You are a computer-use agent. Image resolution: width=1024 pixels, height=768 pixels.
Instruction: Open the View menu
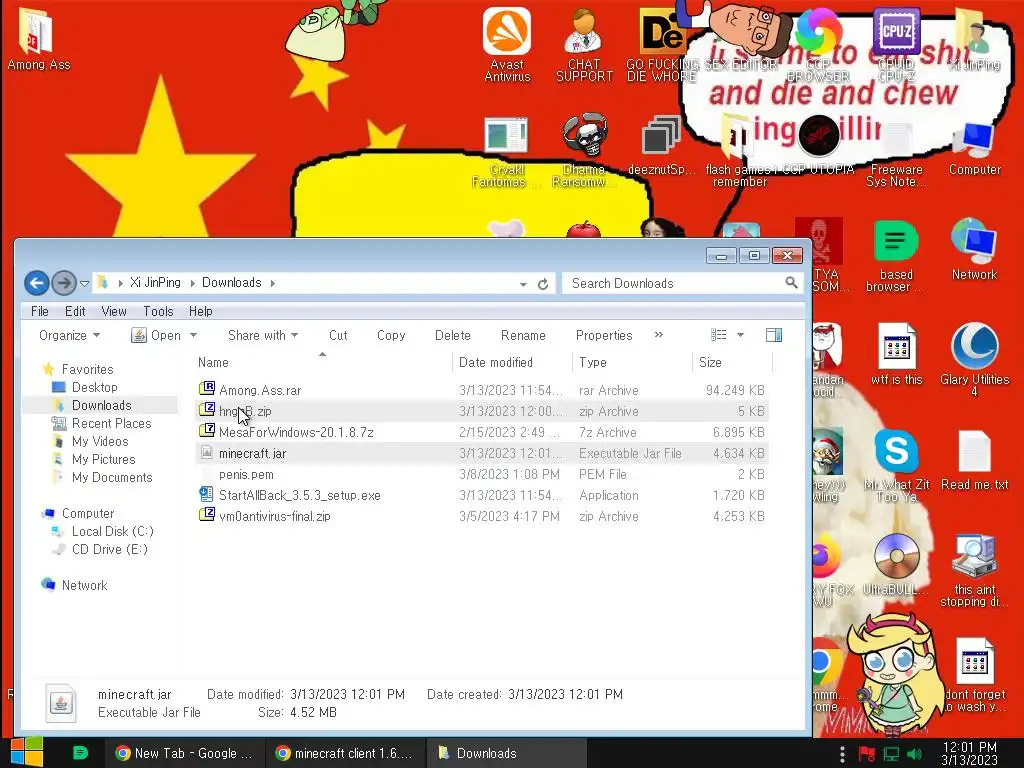pos(114,312)
